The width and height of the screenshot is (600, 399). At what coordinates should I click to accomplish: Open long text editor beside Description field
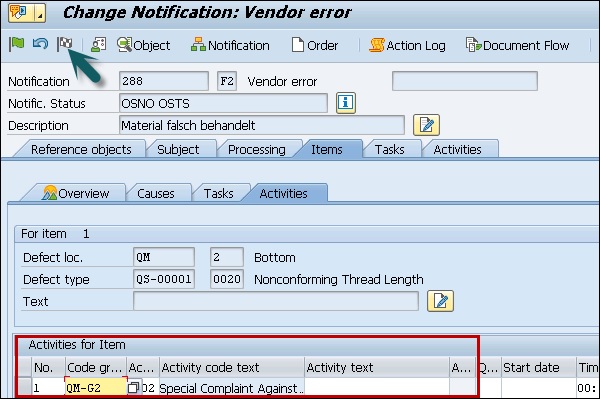(426, 125)
